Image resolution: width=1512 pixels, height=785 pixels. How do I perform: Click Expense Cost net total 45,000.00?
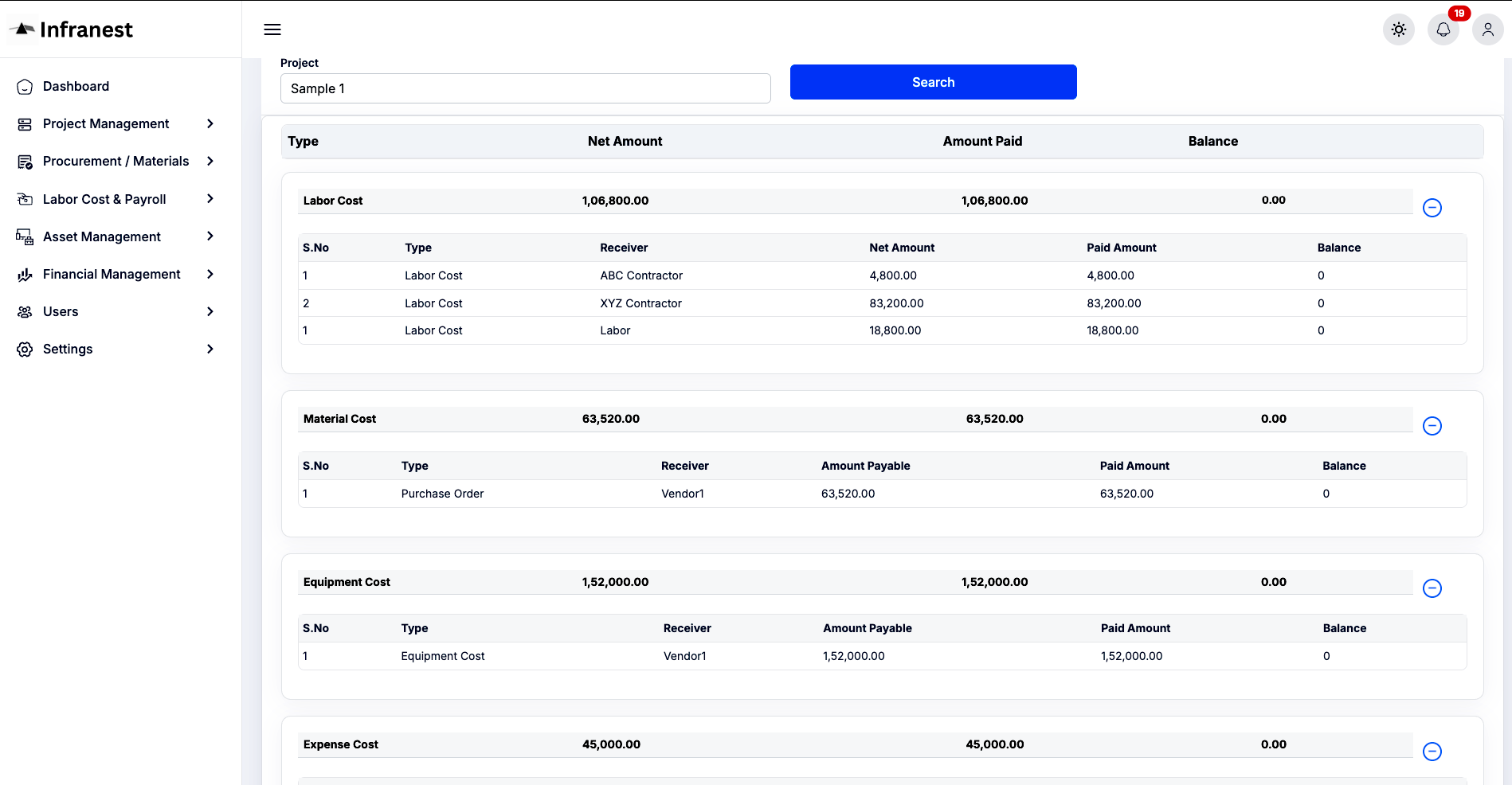click(611, 744)
